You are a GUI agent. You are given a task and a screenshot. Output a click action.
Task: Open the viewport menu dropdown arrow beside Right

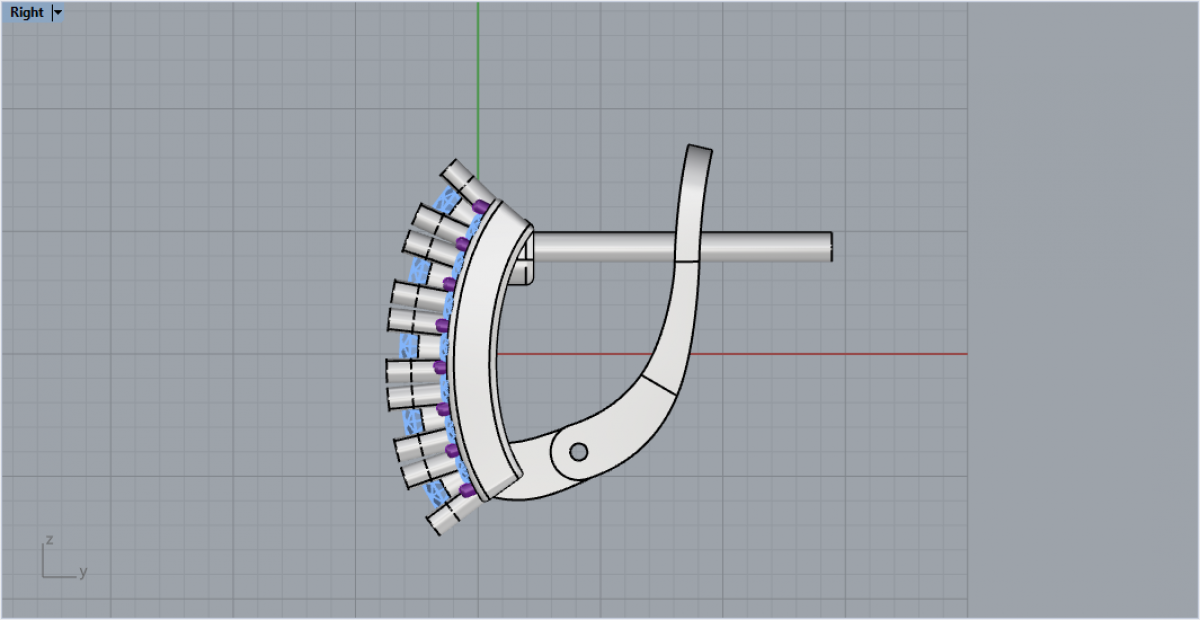[x=57, y=13]
